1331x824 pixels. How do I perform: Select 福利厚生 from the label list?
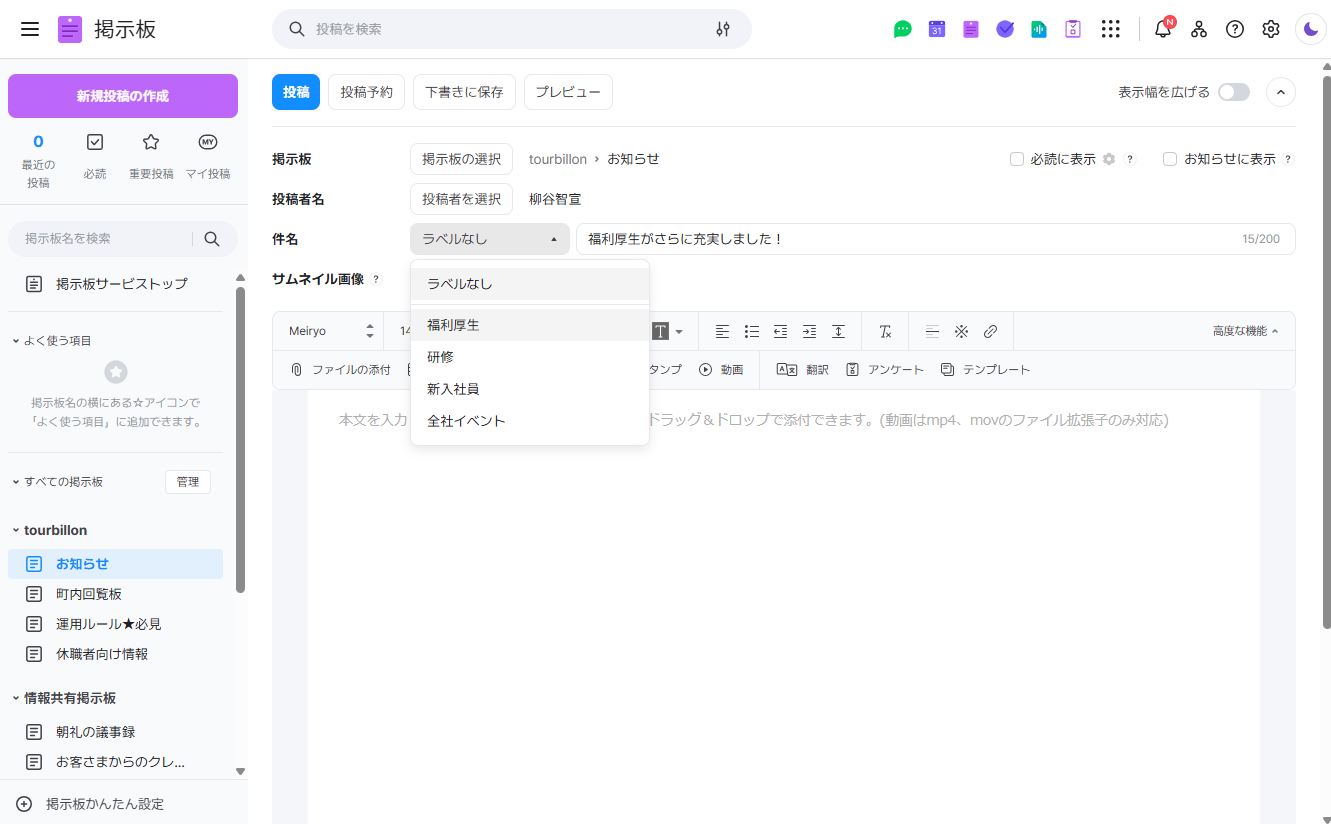(x=453, y=325)
